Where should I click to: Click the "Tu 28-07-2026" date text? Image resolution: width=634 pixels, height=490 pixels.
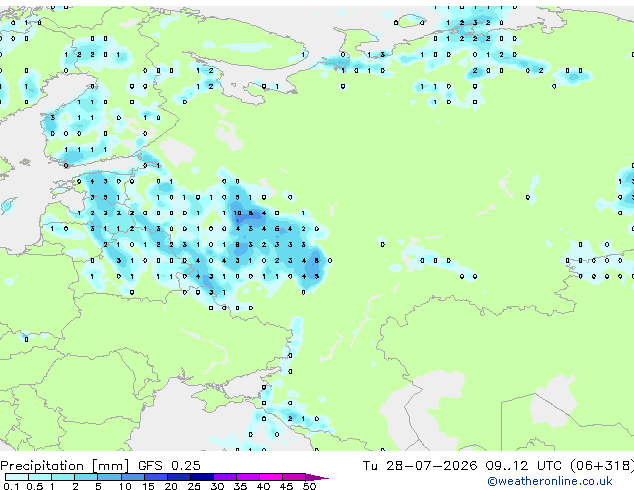pos(420,465)
